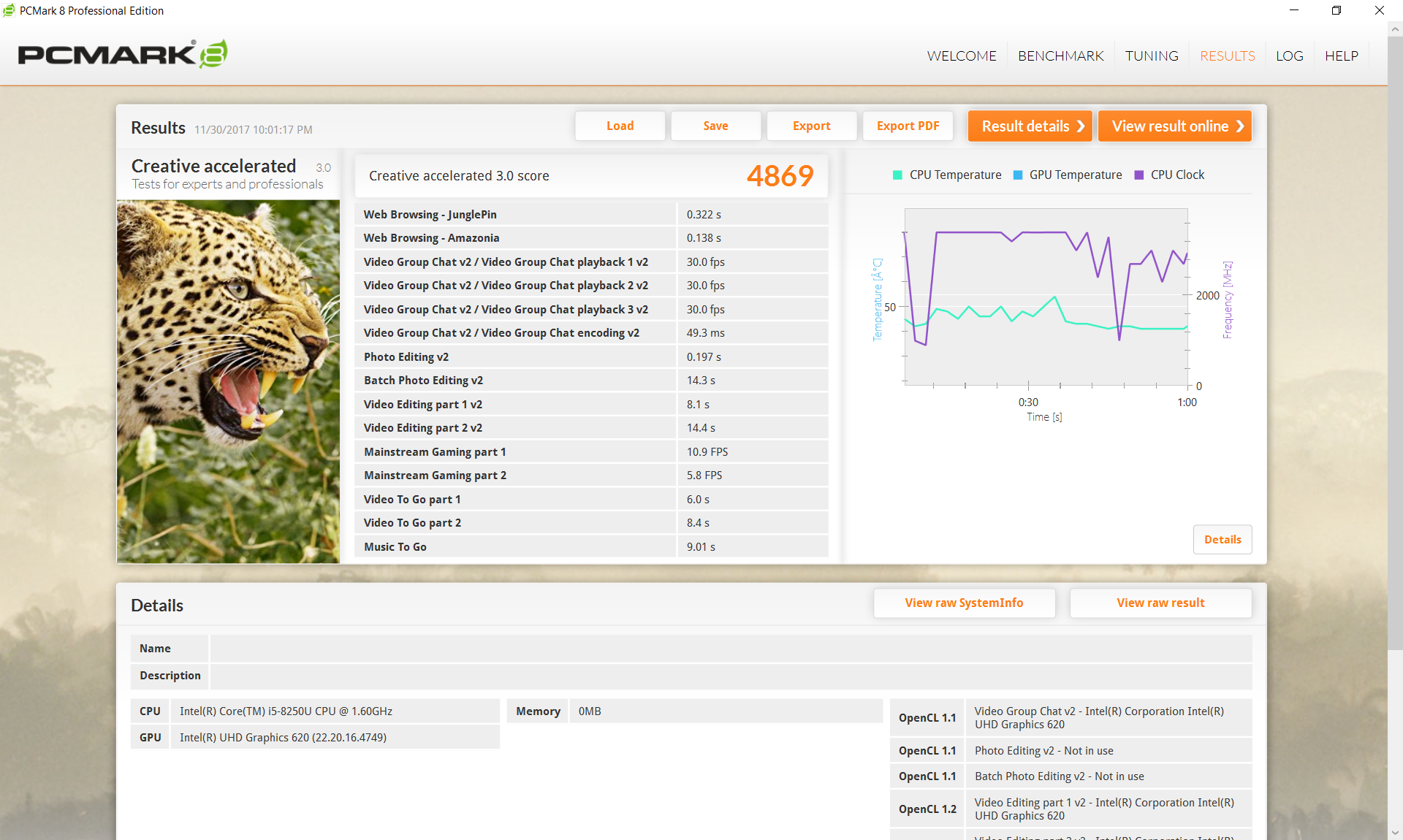
Task: Open graph Details button
Action: (1222, 540)
